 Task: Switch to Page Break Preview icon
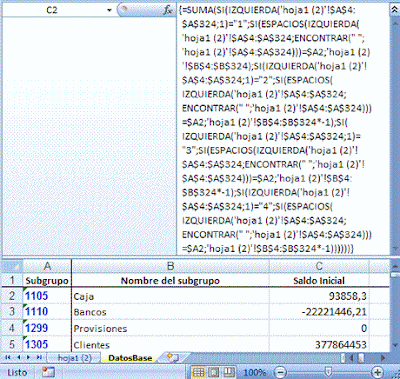228,372
